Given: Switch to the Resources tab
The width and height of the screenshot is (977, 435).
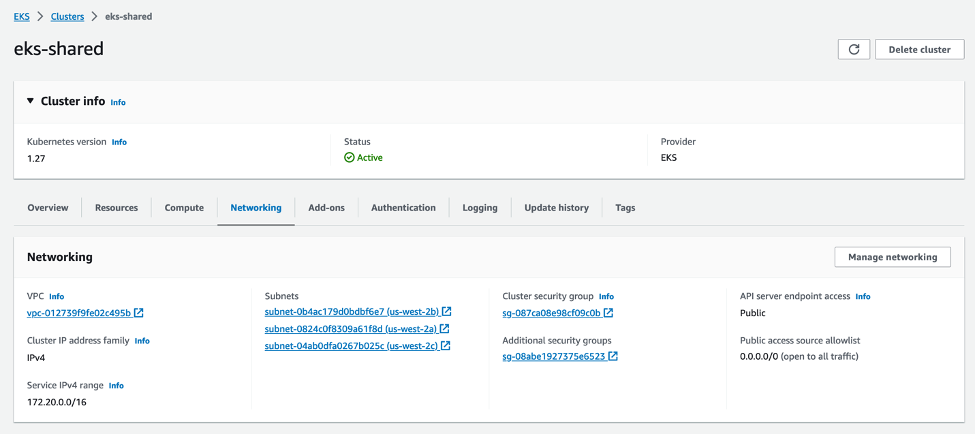Looking at the screenshot, I should tap(117, 208).
